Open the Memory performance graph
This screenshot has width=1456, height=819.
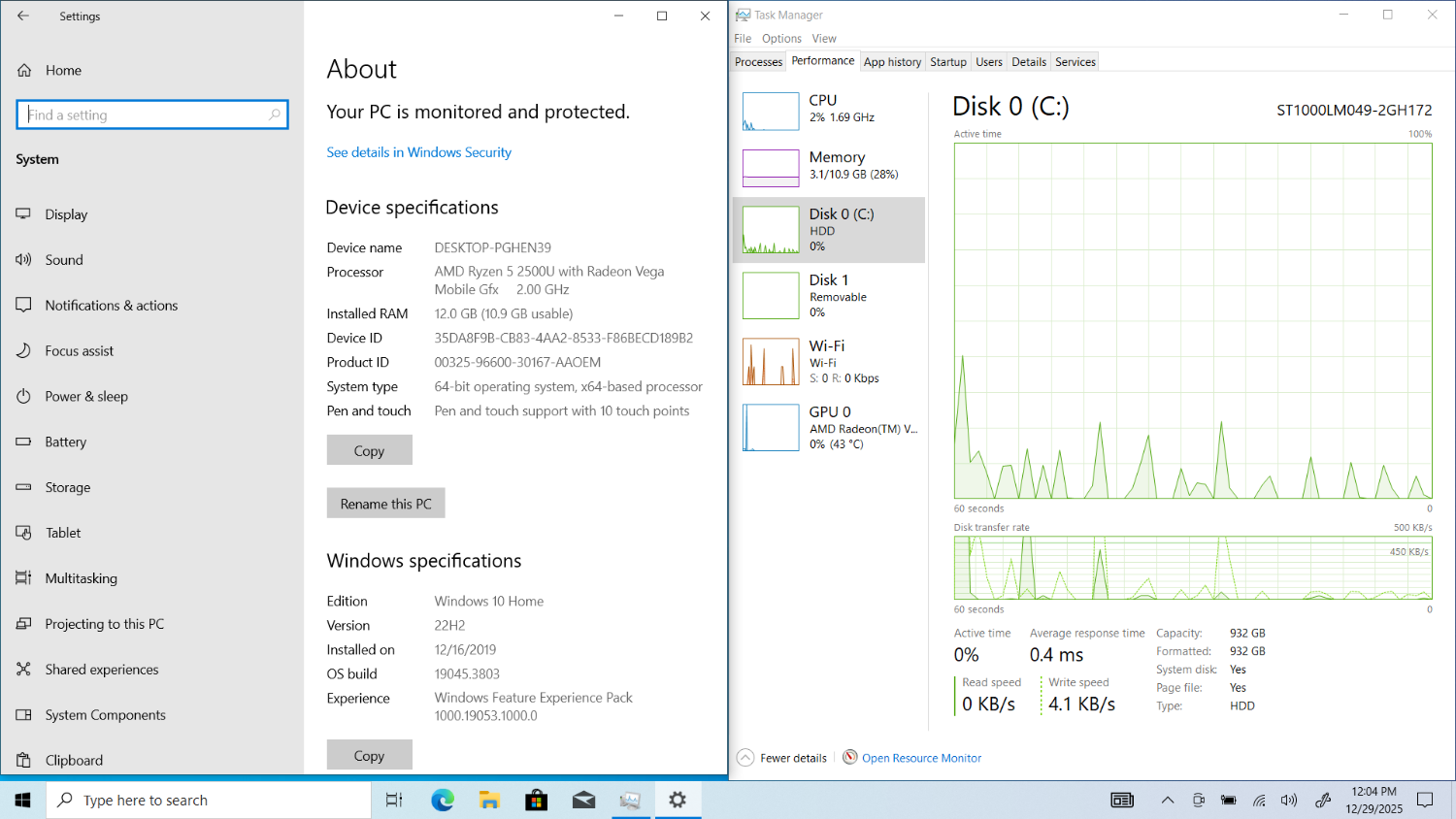[x=771, y=168]
